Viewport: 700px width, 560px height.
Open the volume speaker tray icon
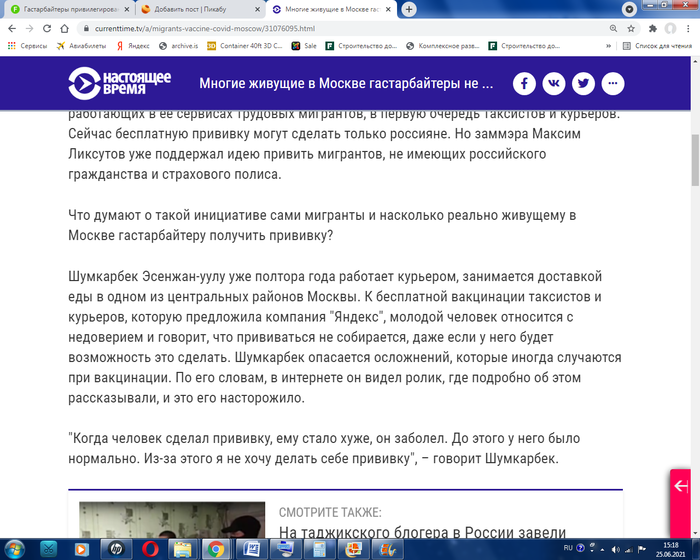click(615, 550)
